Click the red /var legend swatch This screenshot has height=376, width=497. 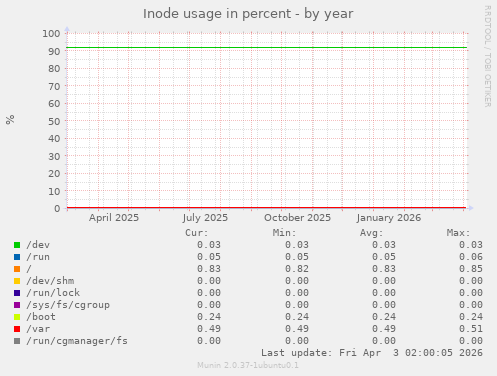click(x=17, y=329)
